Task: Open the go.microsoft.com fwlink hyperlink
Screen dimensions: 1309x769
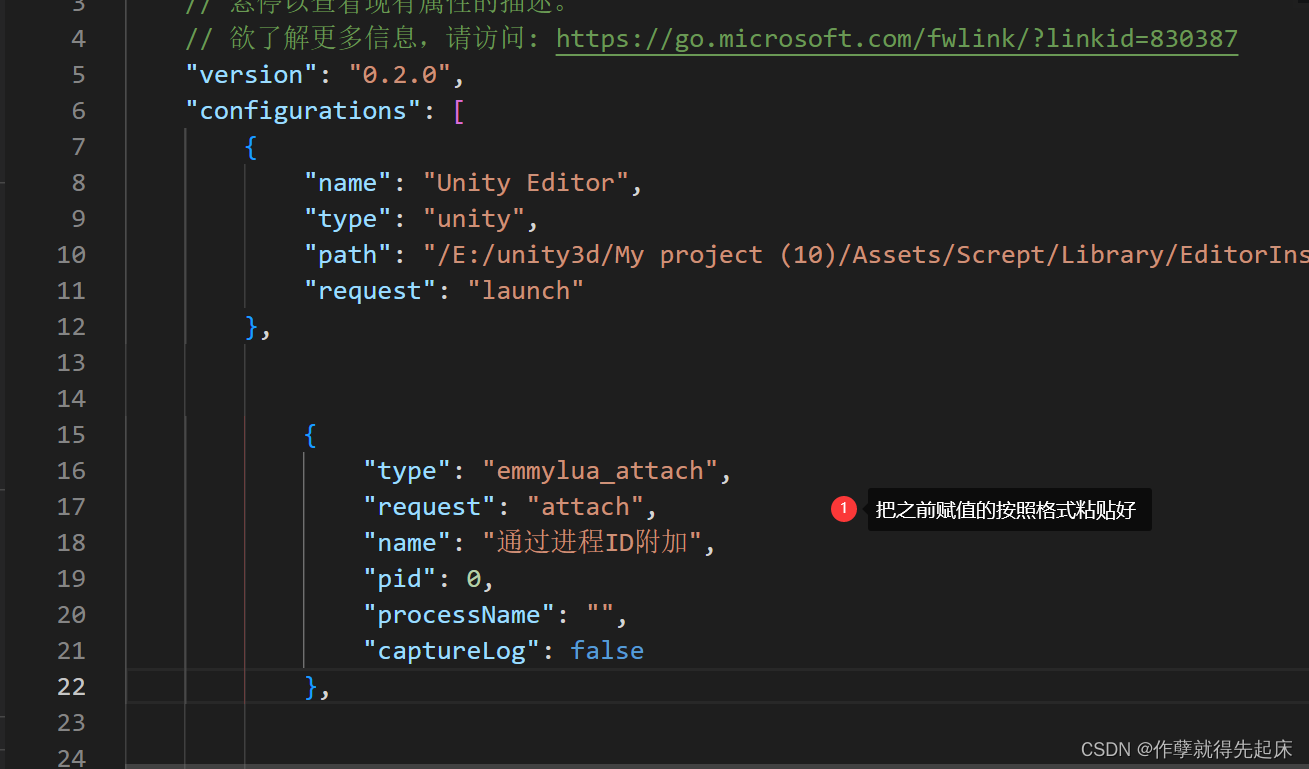Action: click(x=896, y=38)
